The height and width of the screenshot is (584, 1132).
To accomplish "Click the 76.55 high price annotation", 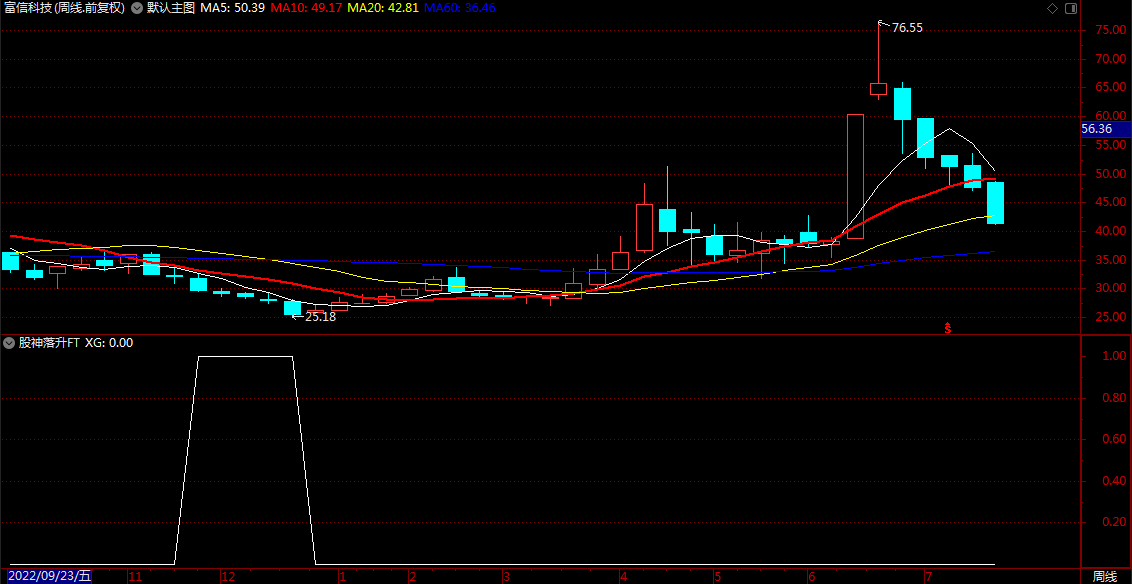I will click(907, 29).
